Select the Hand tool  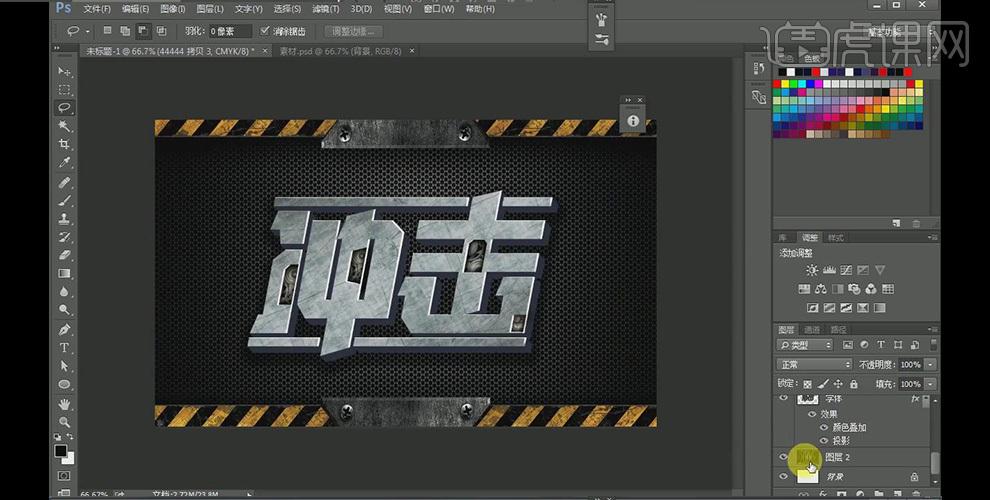(64, 404)
